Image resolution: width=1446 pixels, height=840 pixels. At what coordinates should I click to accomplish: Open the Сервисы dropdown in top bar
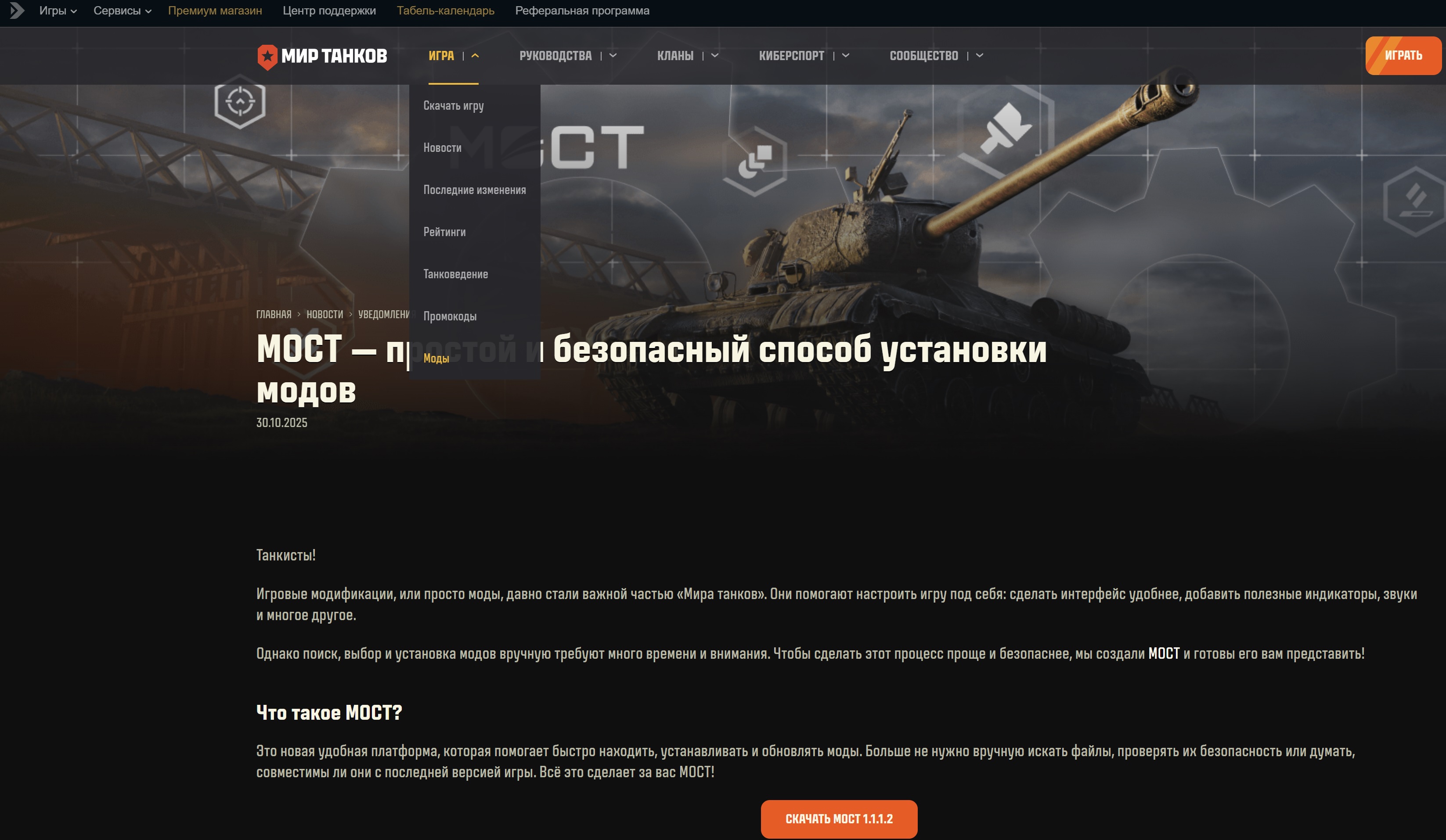click(x=122, y=11)
